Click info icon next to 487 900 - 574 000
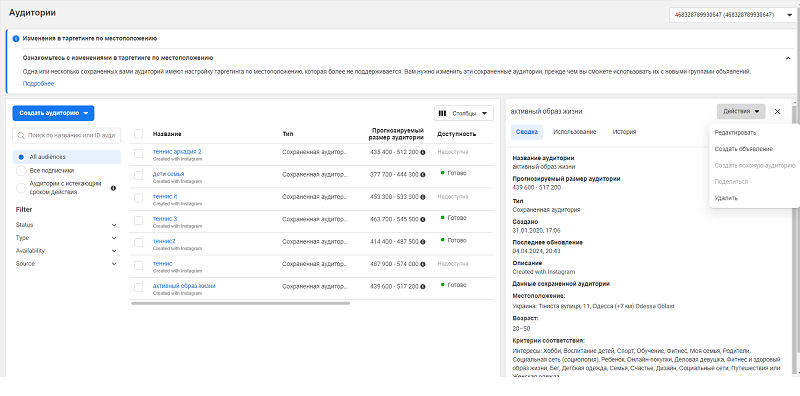Screen dimensions: 800x396 [x=423, y=264]
